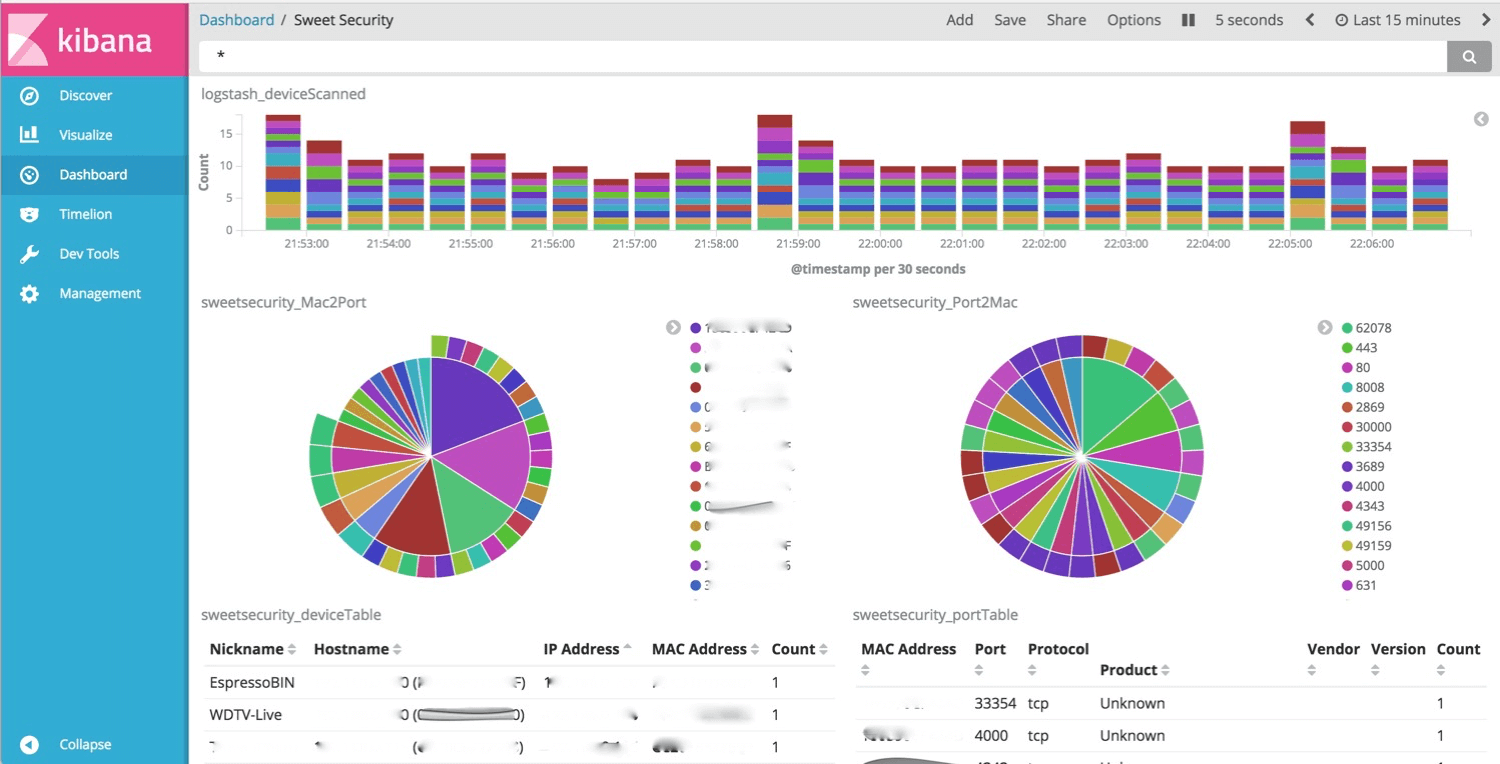Focus the query search input field
Viewport: 1500px width, 764px height.
tap(823, 57)
